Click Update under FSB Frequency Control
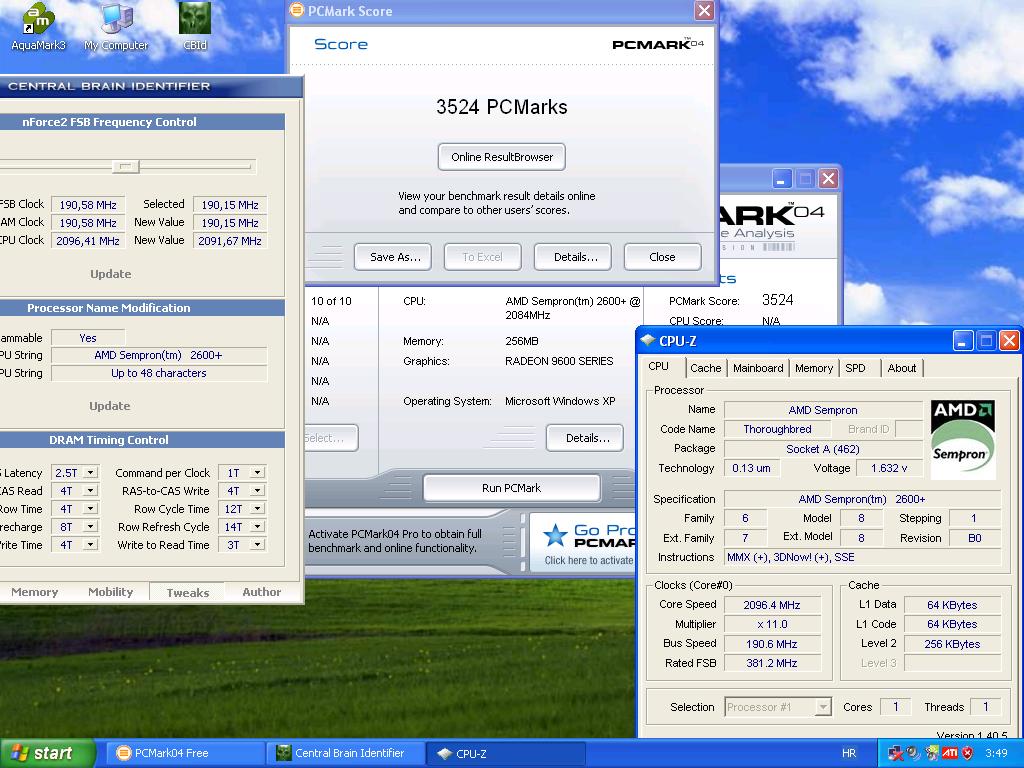 coord(110,274)
